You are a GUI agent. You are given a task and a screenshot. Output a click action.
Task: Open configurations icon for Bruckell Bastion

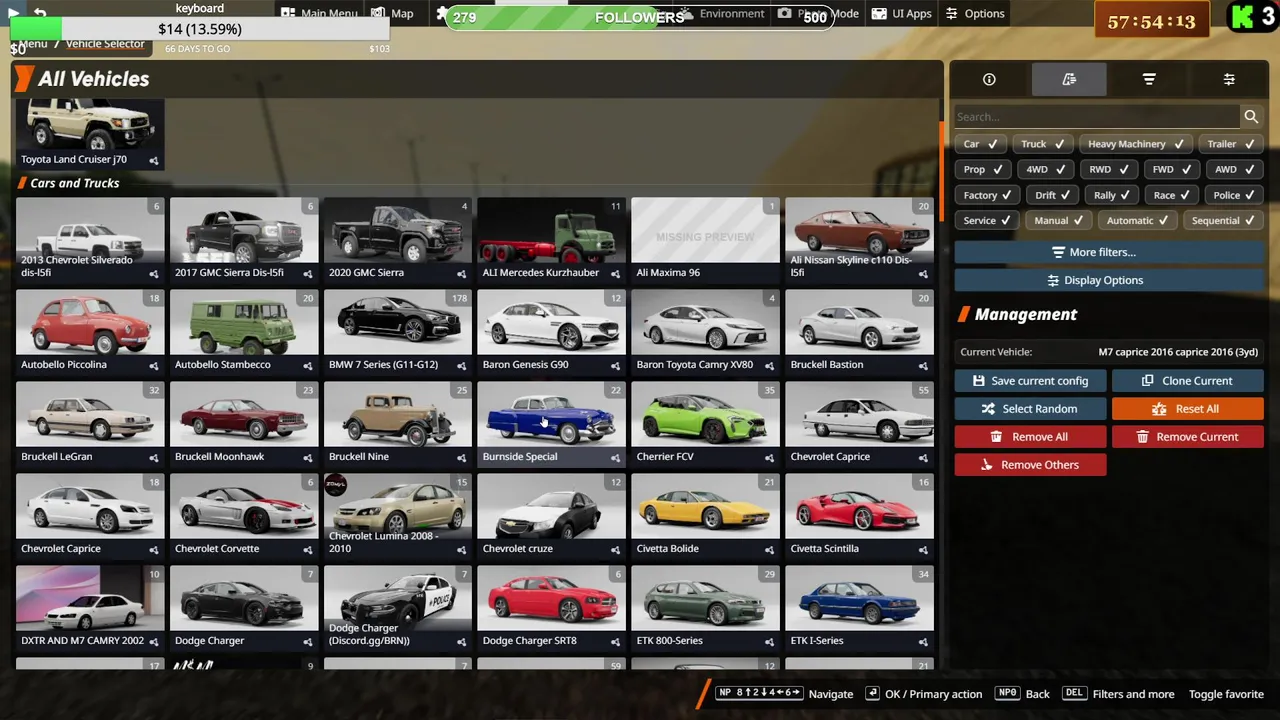point(924,365)
